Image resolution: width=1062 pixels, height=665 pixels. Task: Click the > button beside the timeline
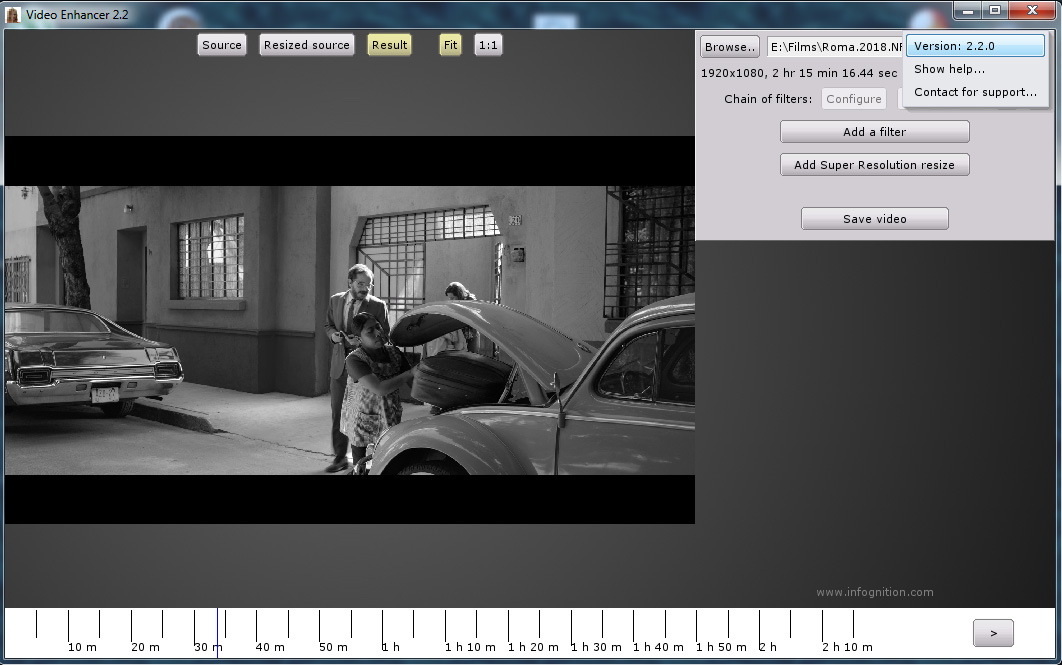pos(992,633)
